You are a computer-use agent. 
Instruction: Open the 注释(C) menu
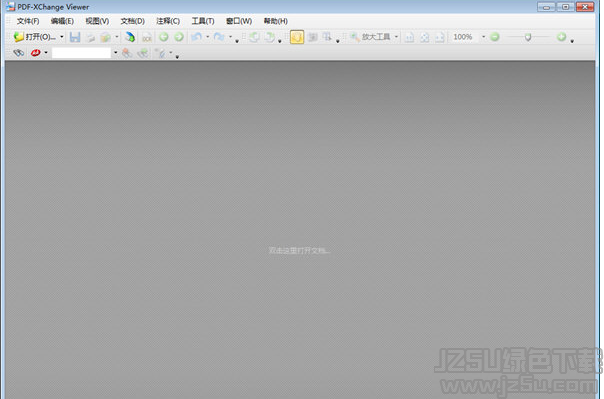pos(168,21)
